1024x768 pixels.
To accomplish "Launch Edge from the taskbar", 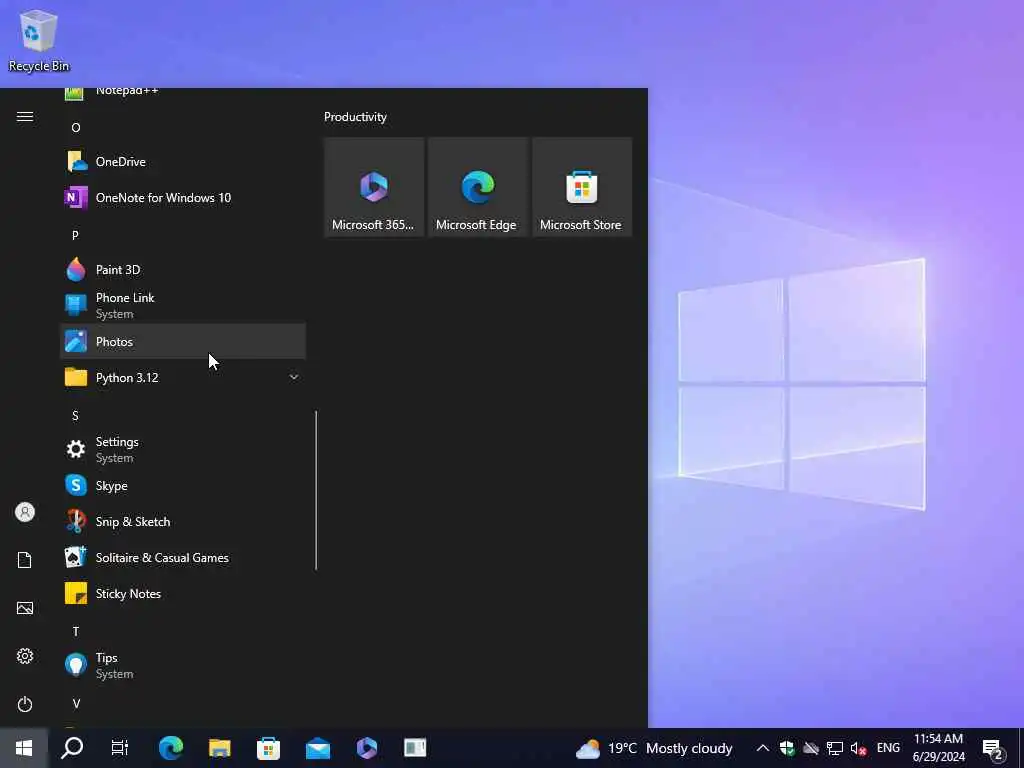I will coord(170,748).
